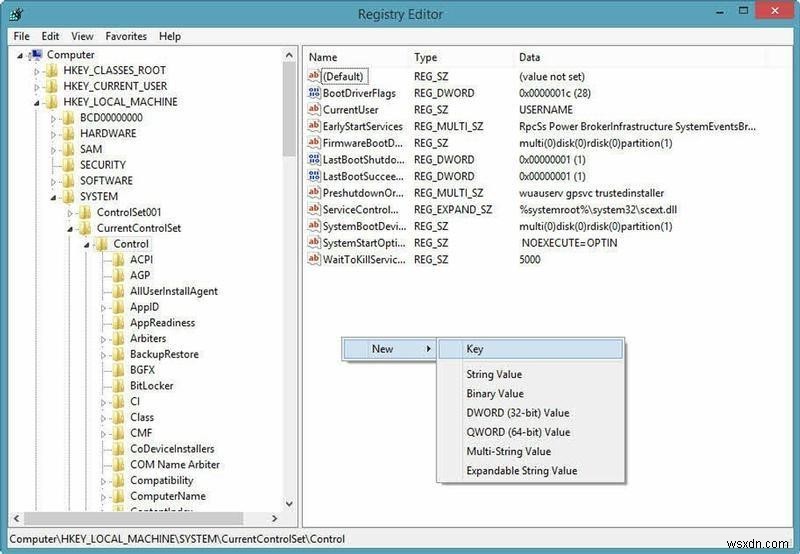800x554 pixels.
Task: Click New in the context menu
Action: tap(389, 349)
